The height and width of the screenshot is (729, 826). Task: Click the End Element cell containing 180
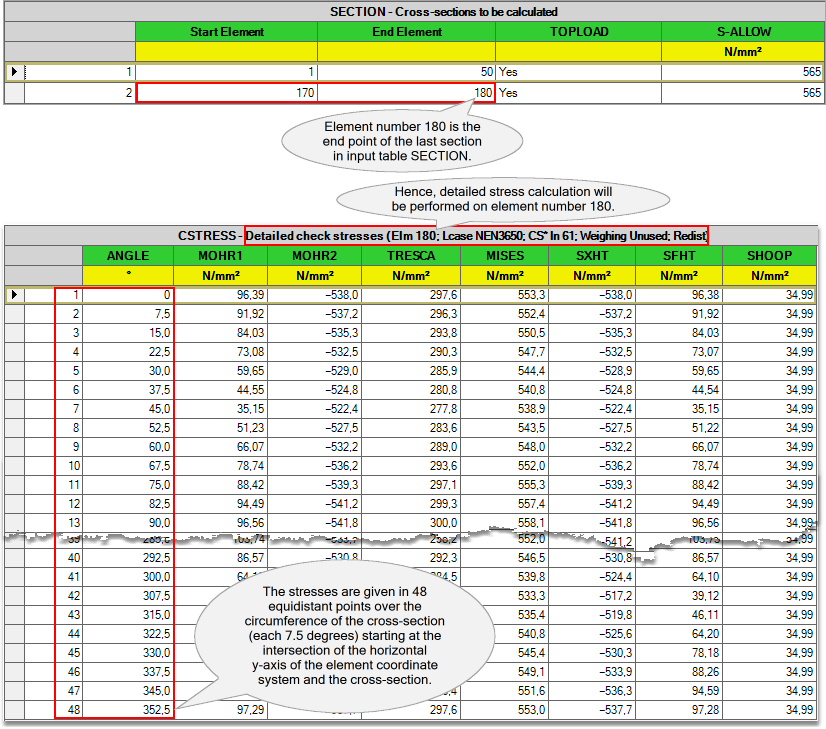[x=406, y=93]
